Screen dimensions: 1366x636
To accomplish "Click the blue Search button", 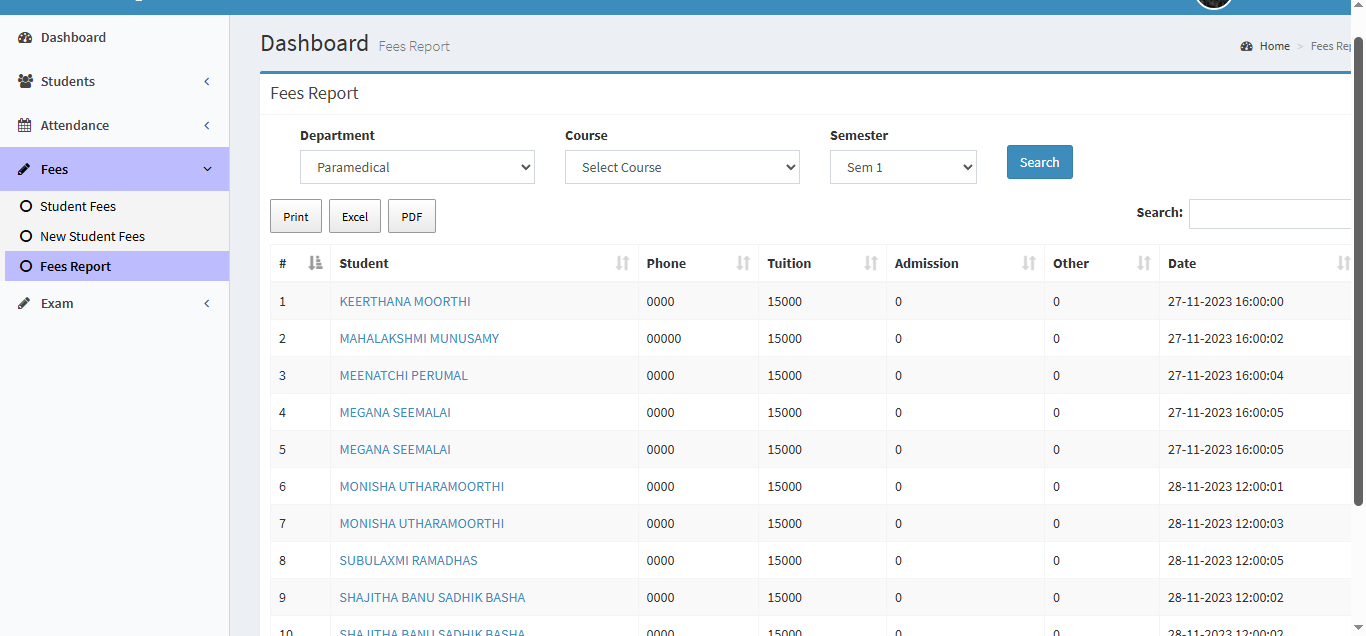I will point(1039,163).
